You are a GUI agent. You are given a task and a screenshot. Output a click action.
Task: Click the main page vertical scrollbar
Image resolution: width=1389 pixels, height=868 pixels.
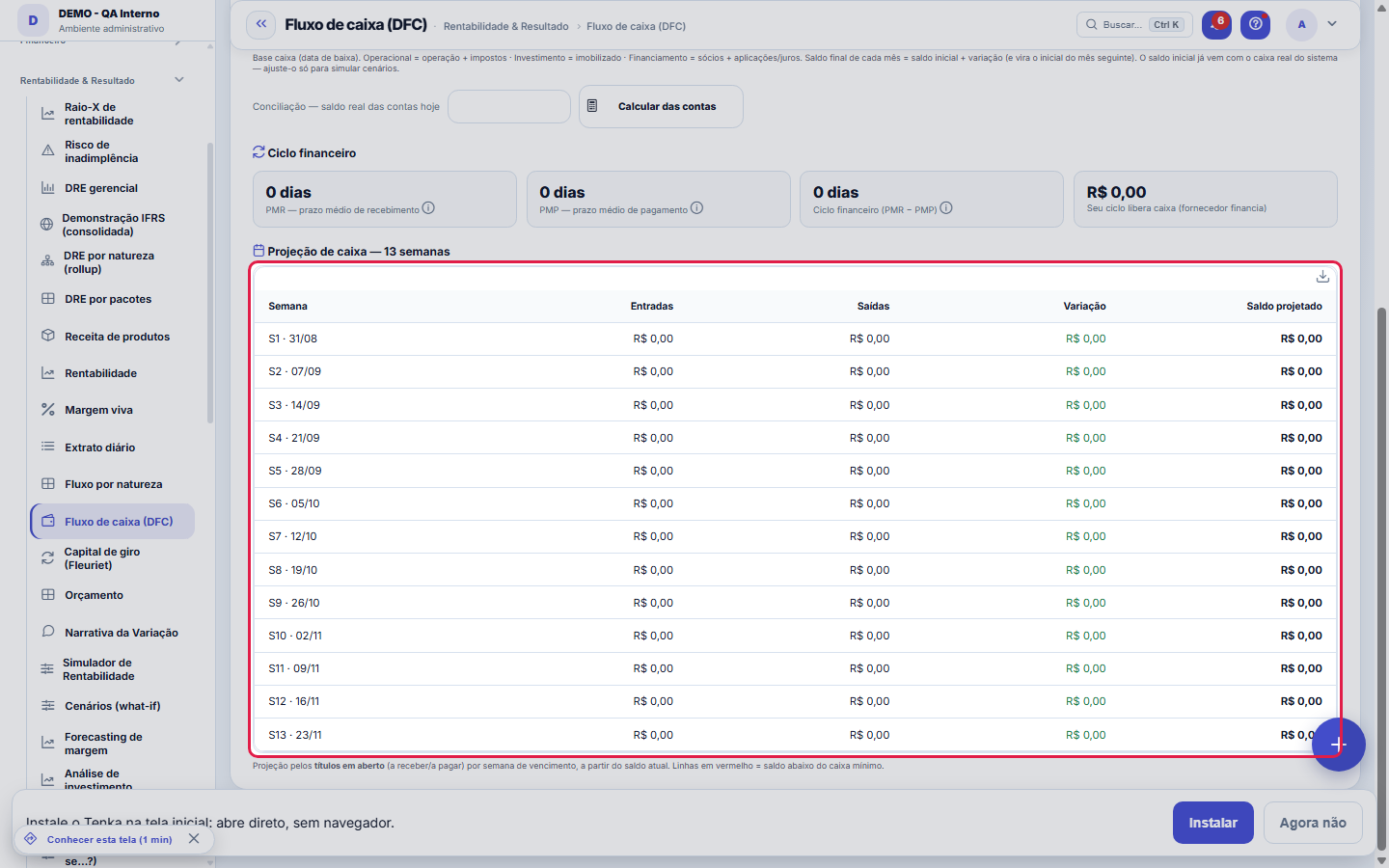click(x=1381, y=579)
